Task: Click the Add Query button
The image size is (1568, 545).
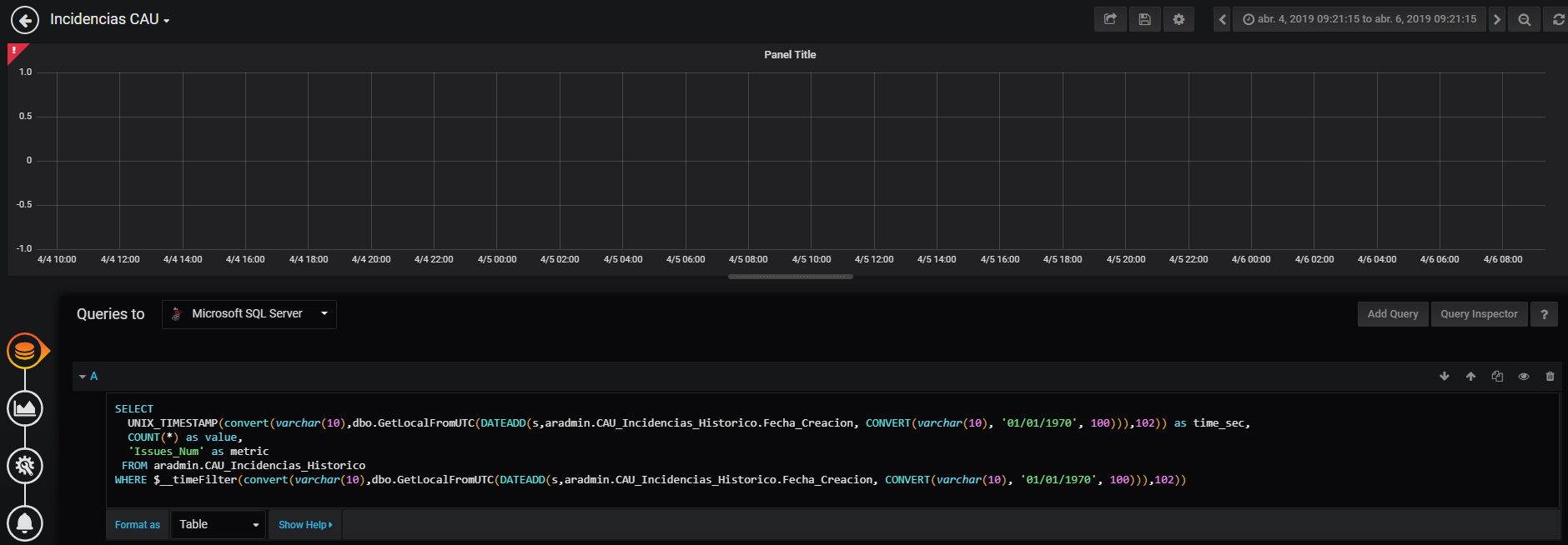Action: [x=1392, y=314]
